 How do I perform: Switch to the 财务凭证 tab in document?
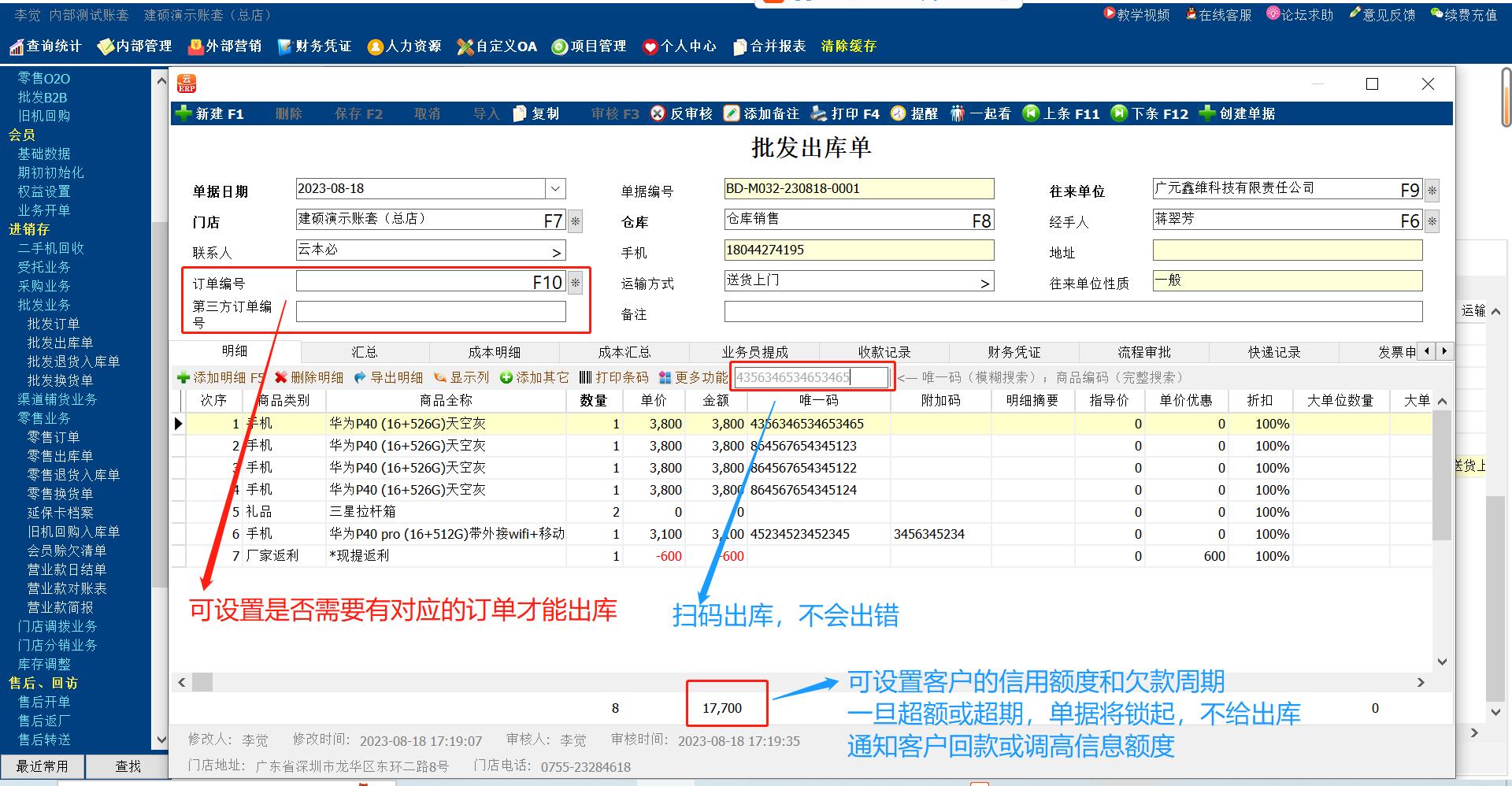click(x=1014, y=352)
